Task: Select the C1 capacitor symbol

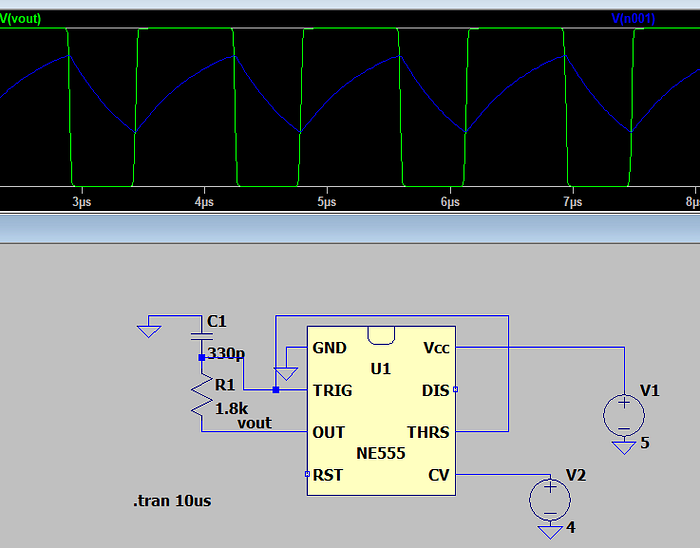Action: [x=201, y=337]
